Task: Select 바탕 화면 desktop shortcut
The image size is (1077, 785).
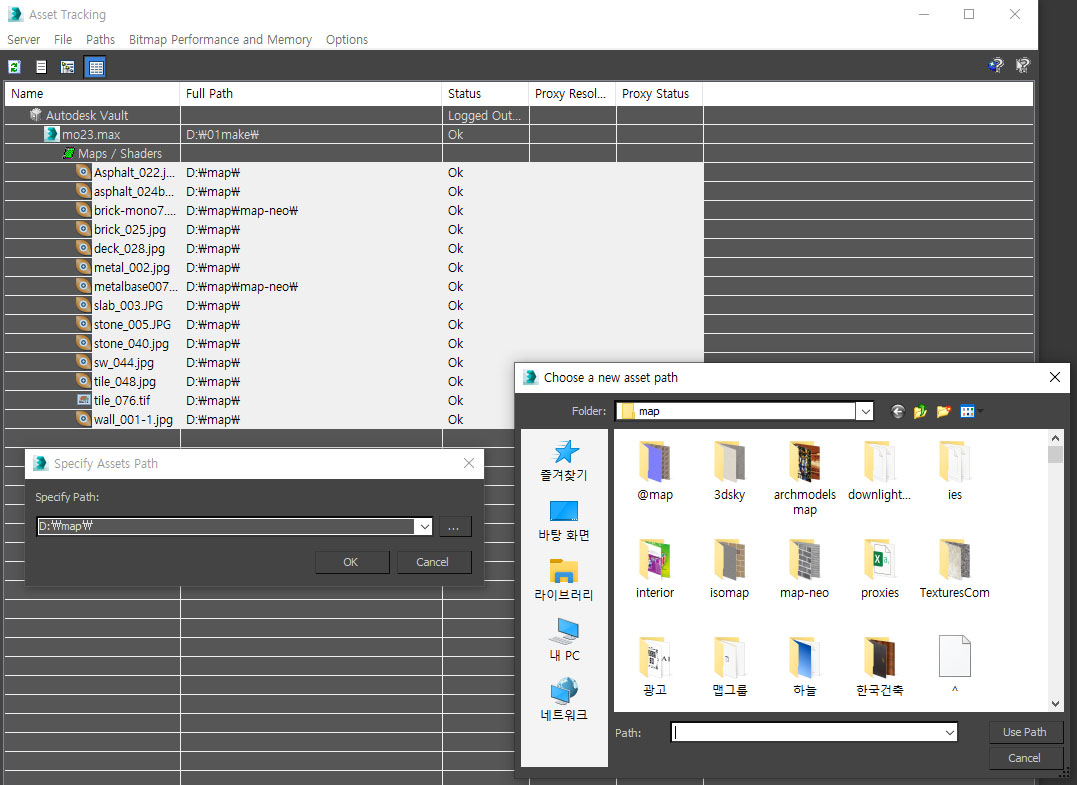Action: click(564, 521)
